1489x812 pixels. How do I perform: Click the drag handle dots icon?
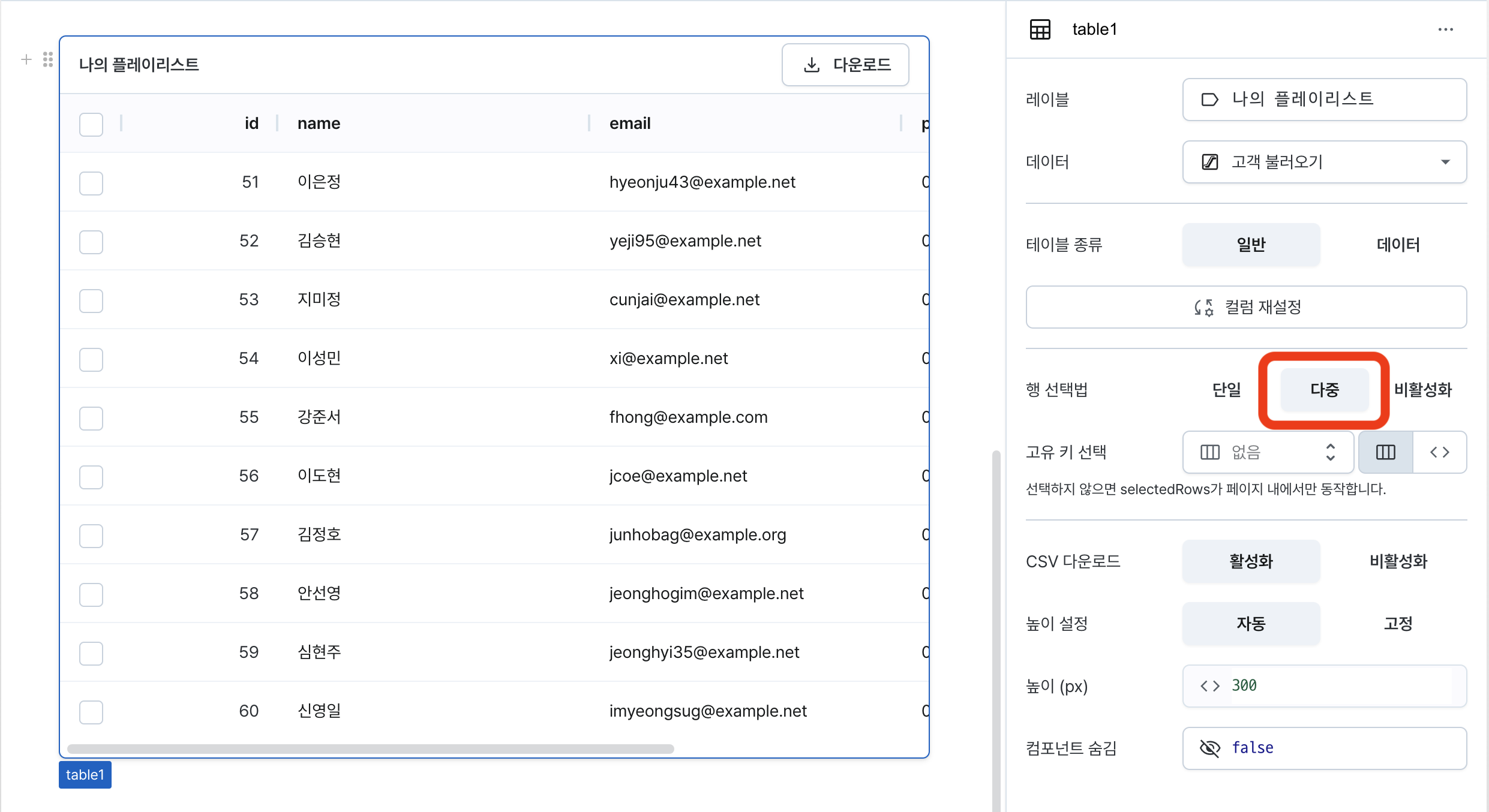point(48,59)
